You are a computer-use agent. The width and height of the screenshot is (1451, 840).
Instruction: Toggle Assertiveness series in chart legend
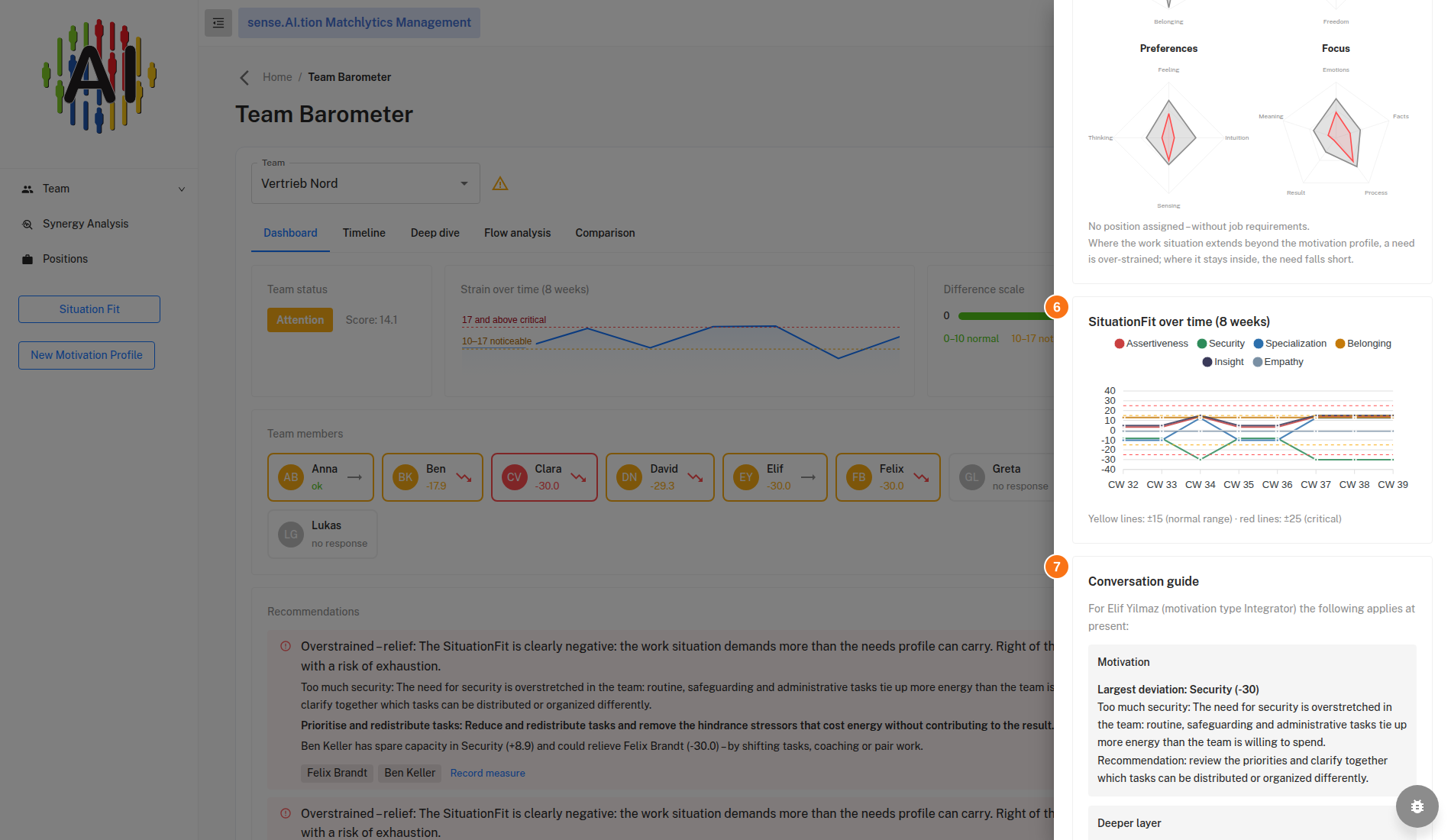[1152, 344]
